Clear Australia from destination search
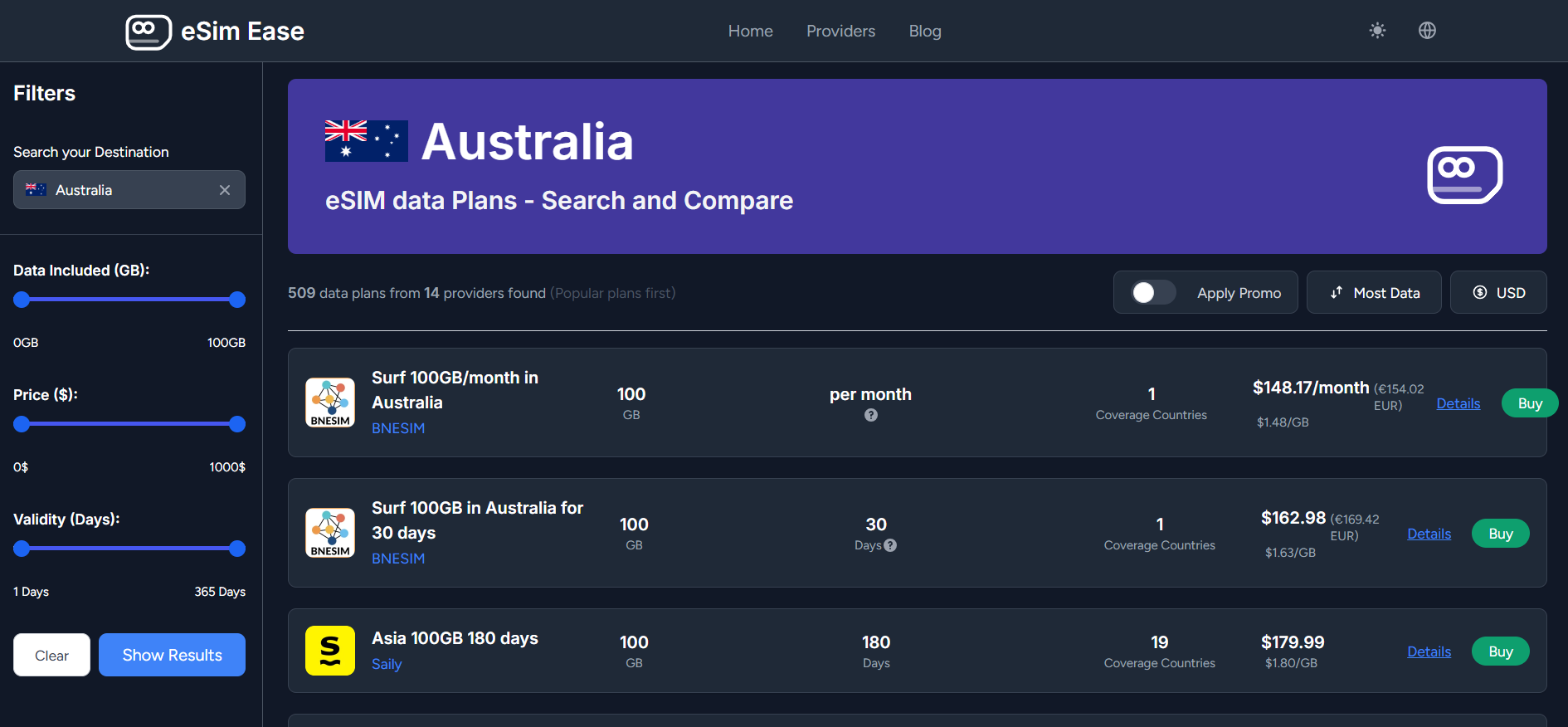The image size is (1568, 727). [225, 190]
